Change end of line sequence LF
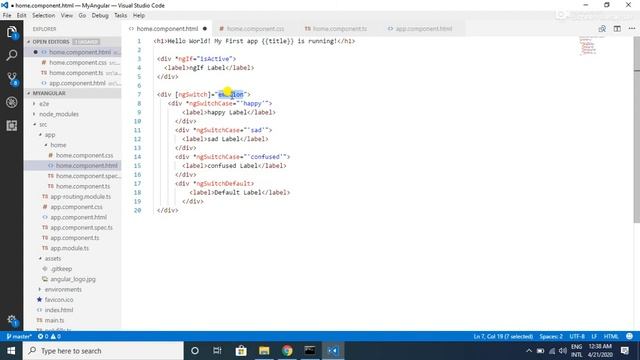Viewport: 640px width, 360px height. pyautogui.click(x=594, y=336)
